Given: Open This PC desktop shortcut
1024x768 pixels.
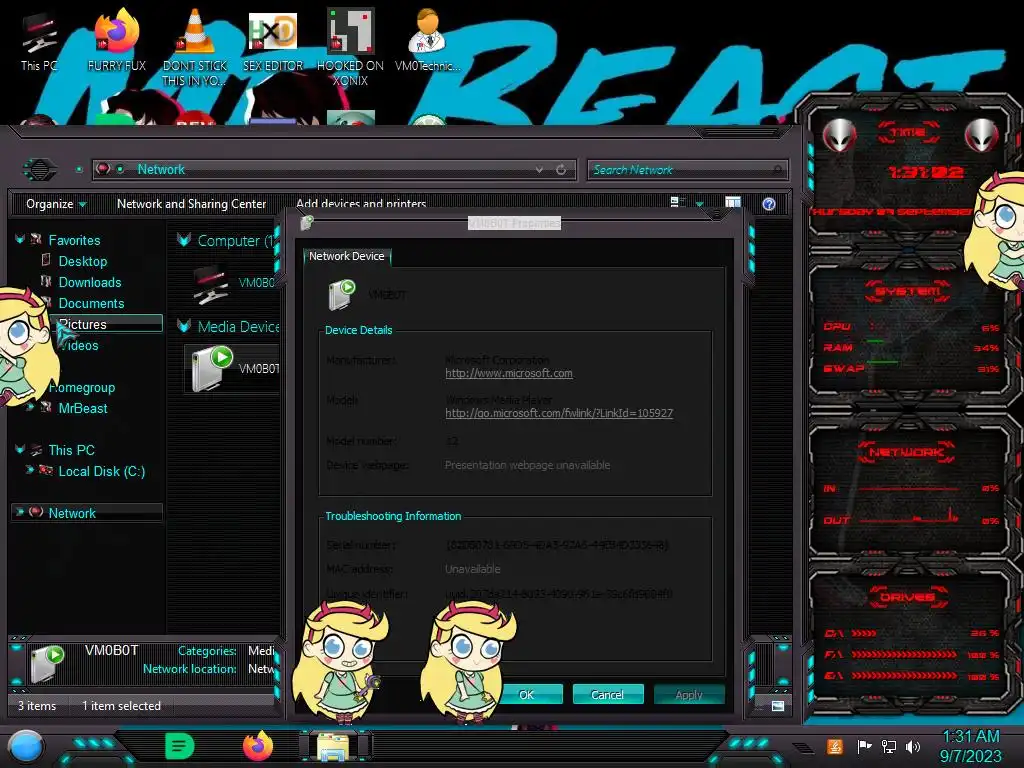Looking at the screenshot, I should click(x=39, y=40).
